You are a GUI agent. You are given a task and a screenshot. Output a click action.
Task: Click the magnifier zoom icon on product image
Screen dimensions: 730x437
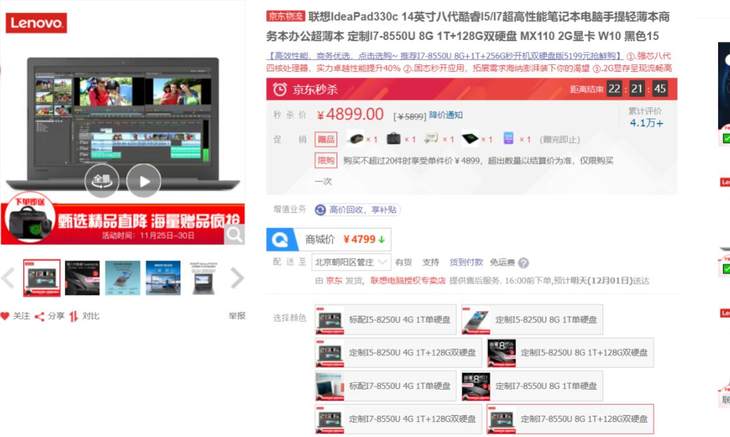(x=234, y=235)
